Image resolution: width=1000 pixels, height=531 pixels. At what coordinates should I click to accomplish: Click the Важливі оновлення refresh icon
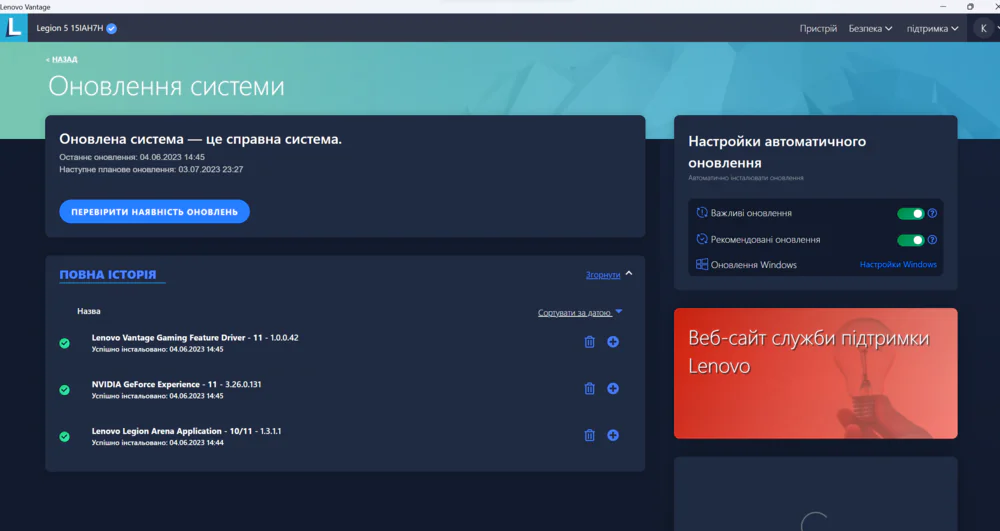click(702, 213)
